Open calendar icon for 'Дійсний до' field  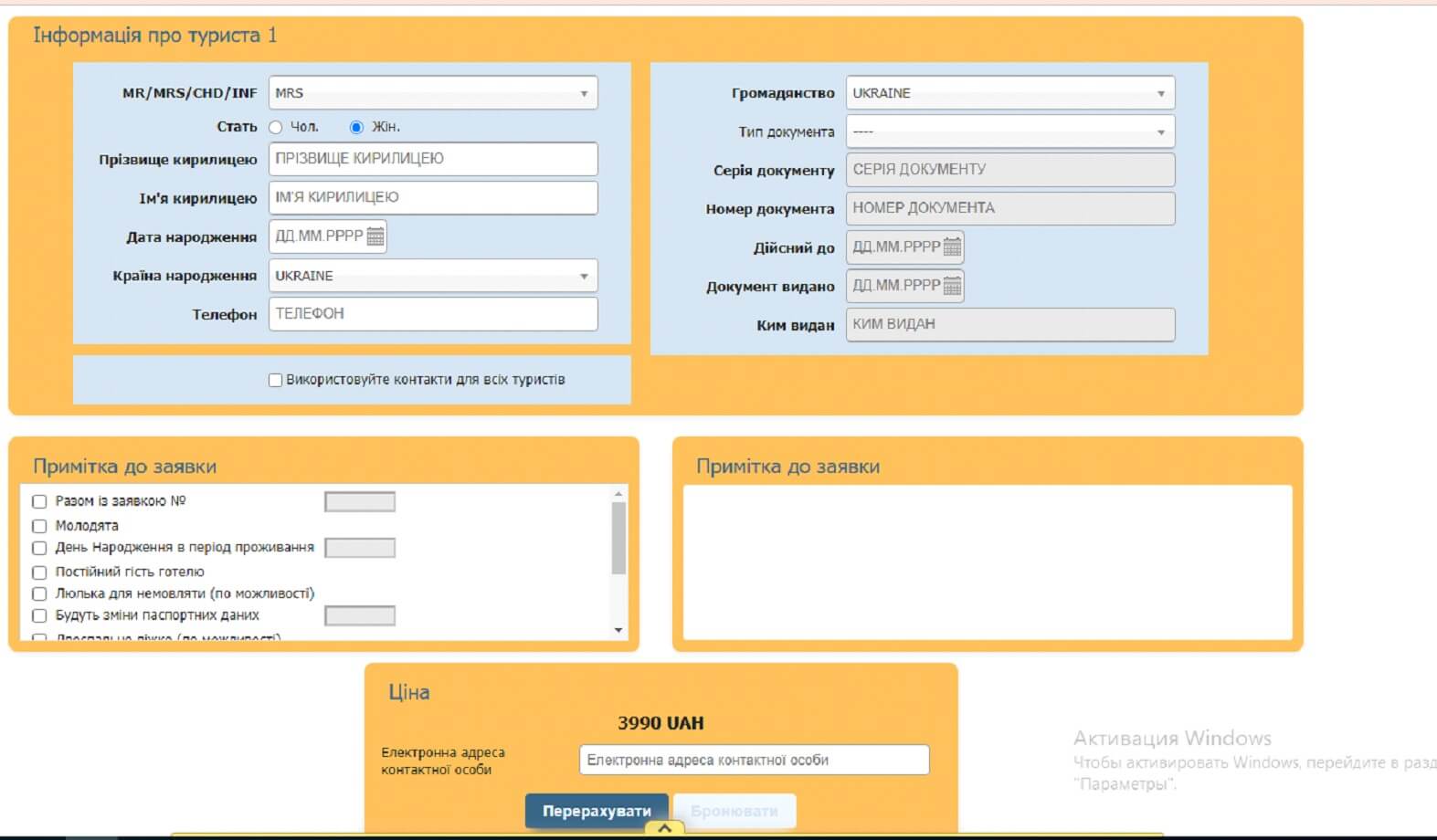pos(952,247)
